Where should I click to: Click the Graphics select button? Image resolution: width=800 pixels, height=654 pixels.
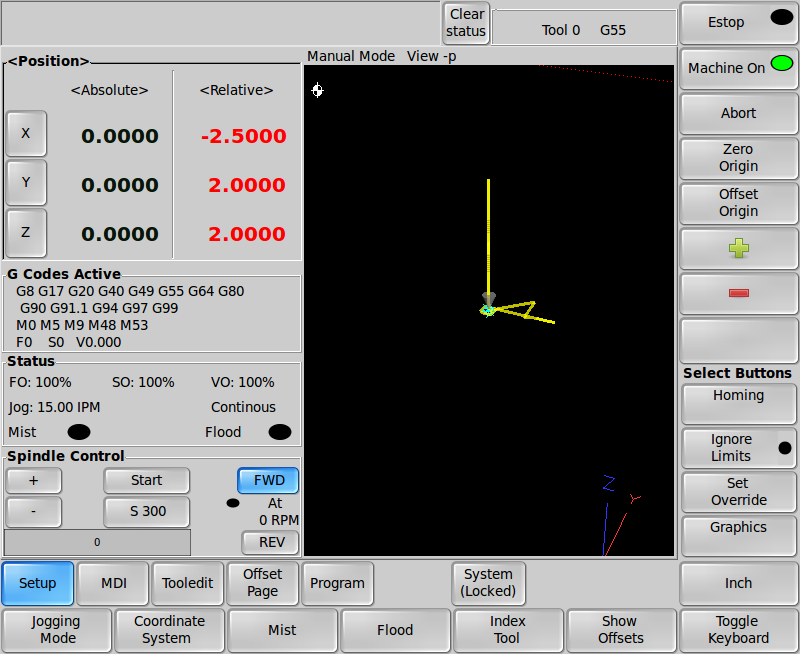click(738, 535)
